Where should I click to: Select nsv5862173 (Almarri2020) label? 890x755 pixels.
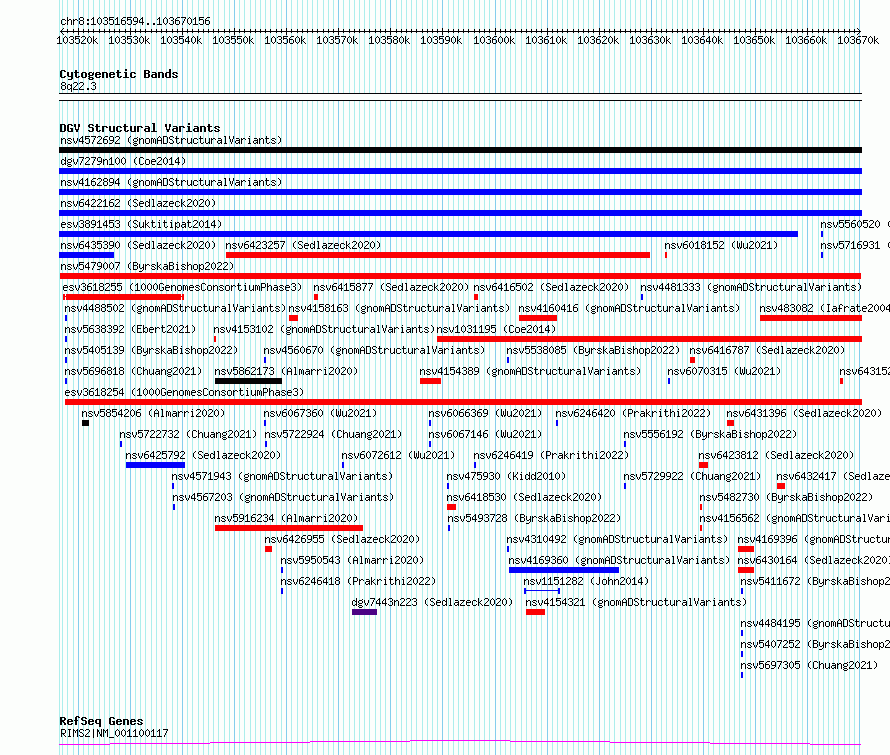[x=286, y=371]
